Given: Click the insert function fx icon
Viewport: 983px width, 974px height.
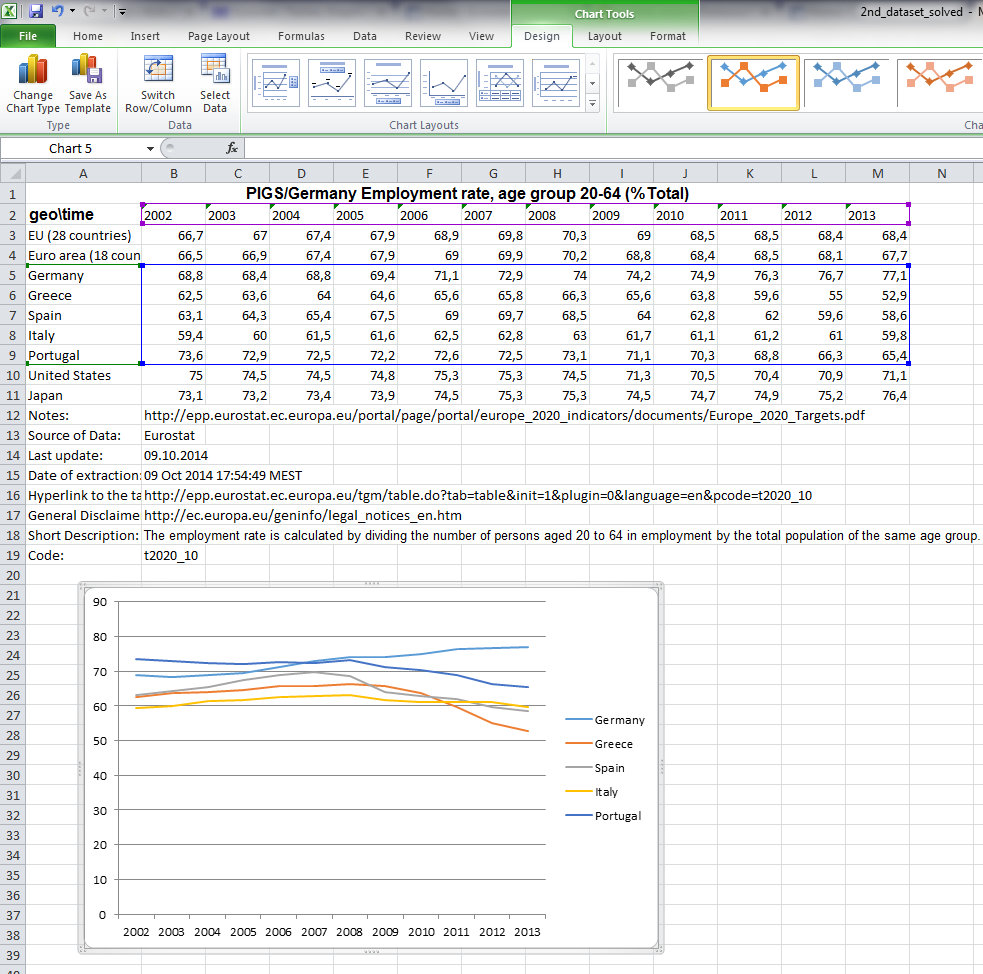Looking at the screenshot, I should (x=232, y=148).
